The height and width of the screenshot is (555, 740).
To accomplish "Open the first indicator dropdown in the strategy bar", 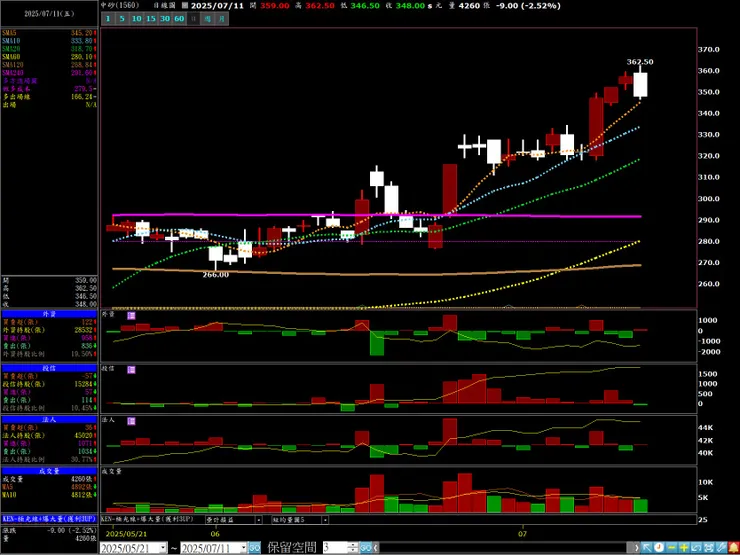I will 259,520.
